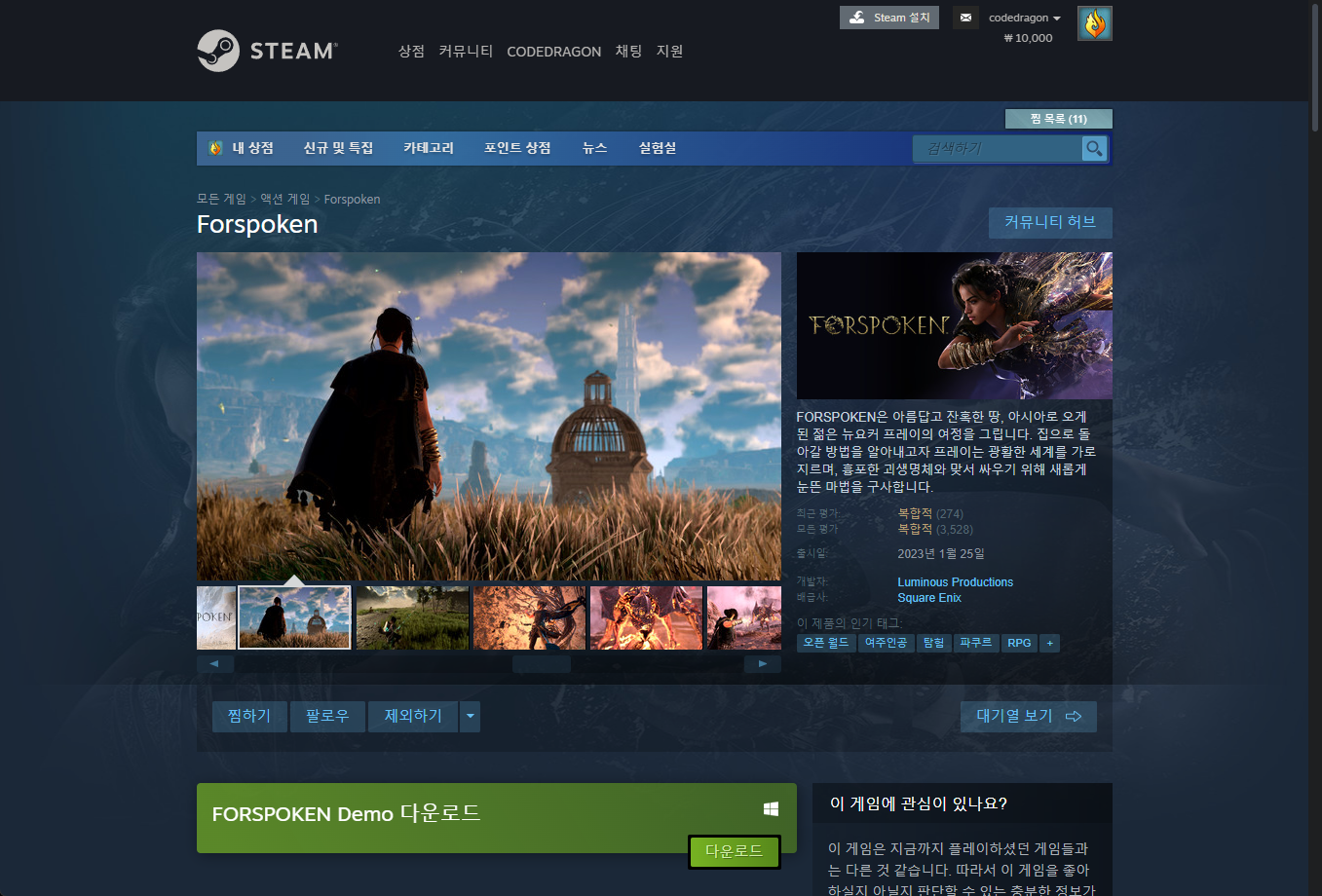Screen dimensions: 1322x896
Task: Click the 파쿠르 tag
Action: point(975,643)
